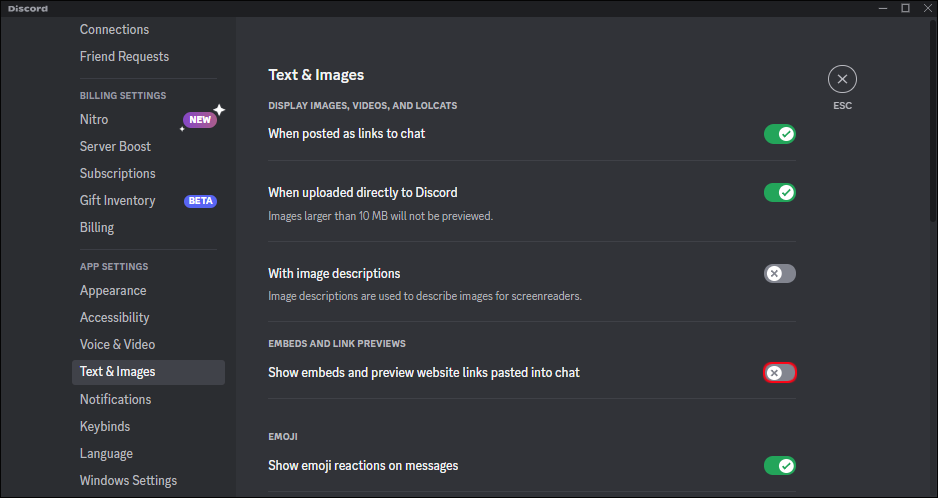Toggle emoji reactions on messages off
The height and width of the screenshot is (498, 938).
click(779, 465)
